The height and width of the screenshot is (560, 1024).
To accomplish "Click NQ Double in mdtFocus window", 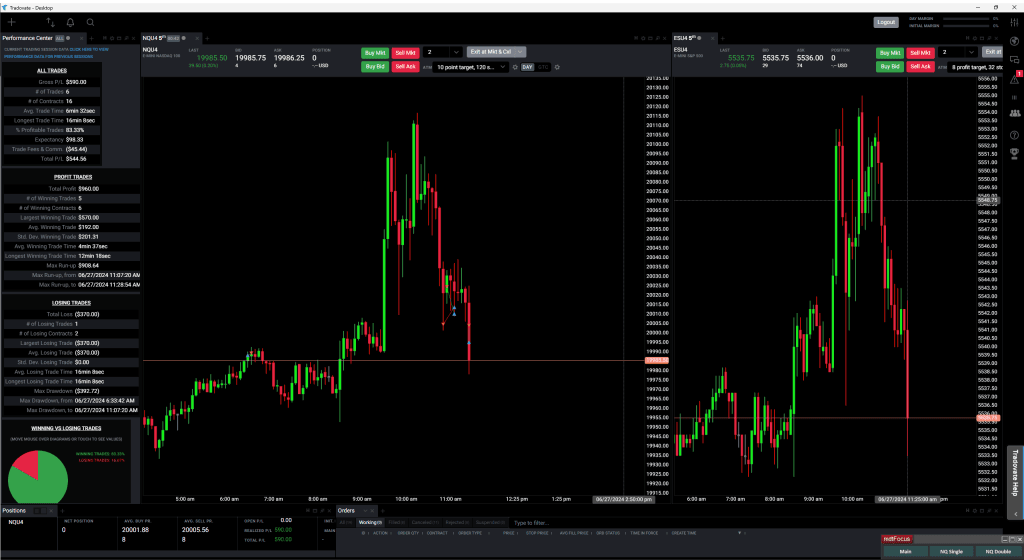I will coord(998,552).
